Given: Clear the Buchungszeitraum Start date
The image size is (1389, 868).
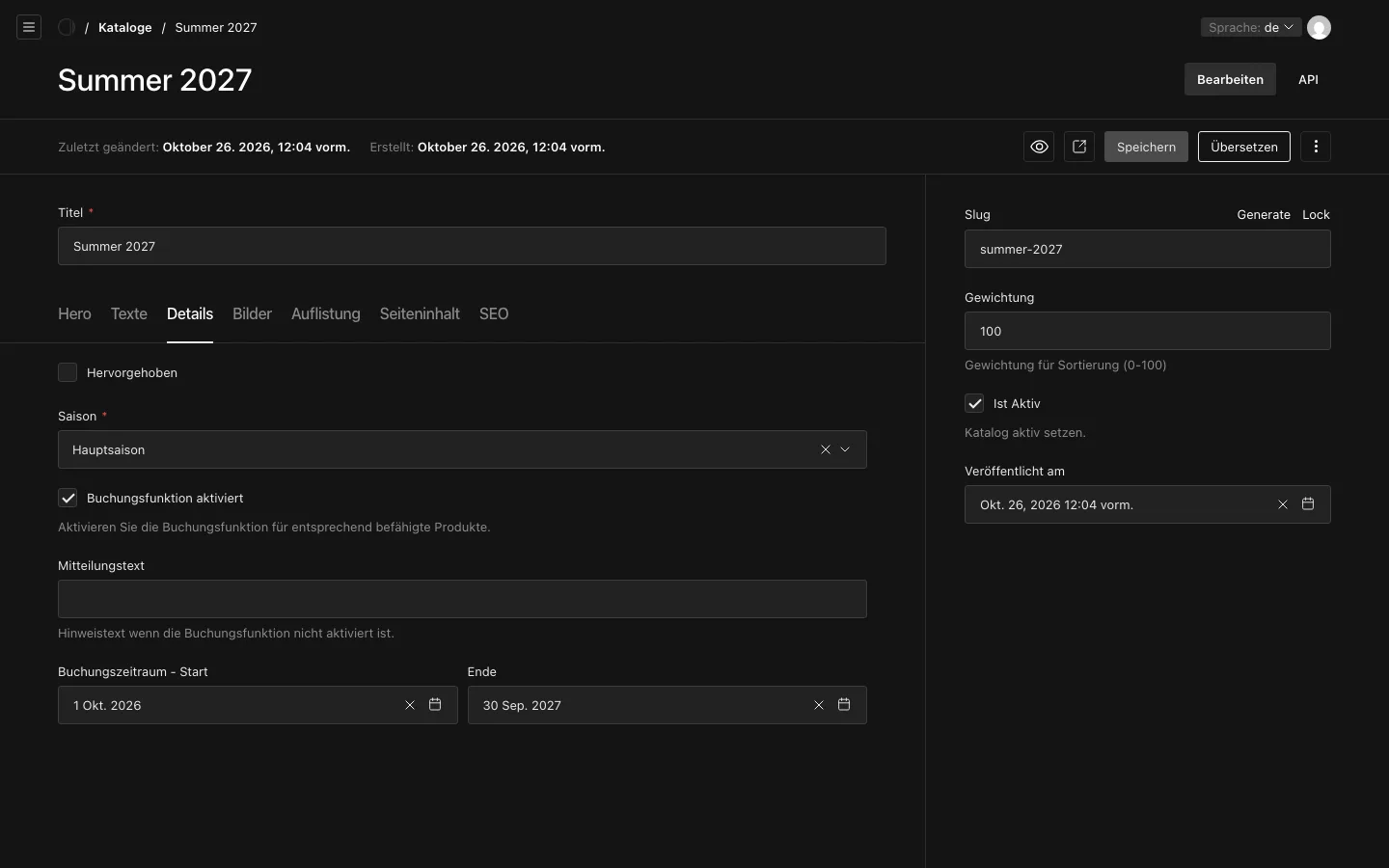Looking at the screenshot, I should 410,705.
